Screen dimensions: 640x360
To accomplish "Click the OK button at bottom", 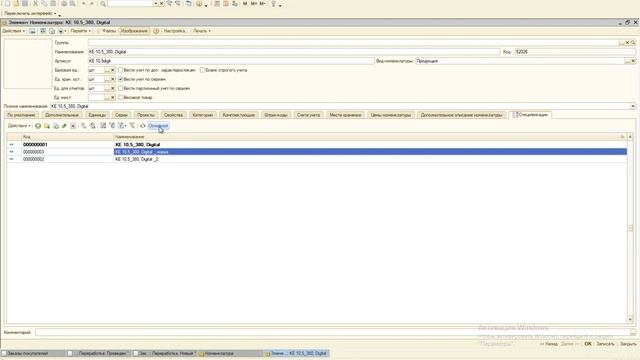I will tap(588, 344).
